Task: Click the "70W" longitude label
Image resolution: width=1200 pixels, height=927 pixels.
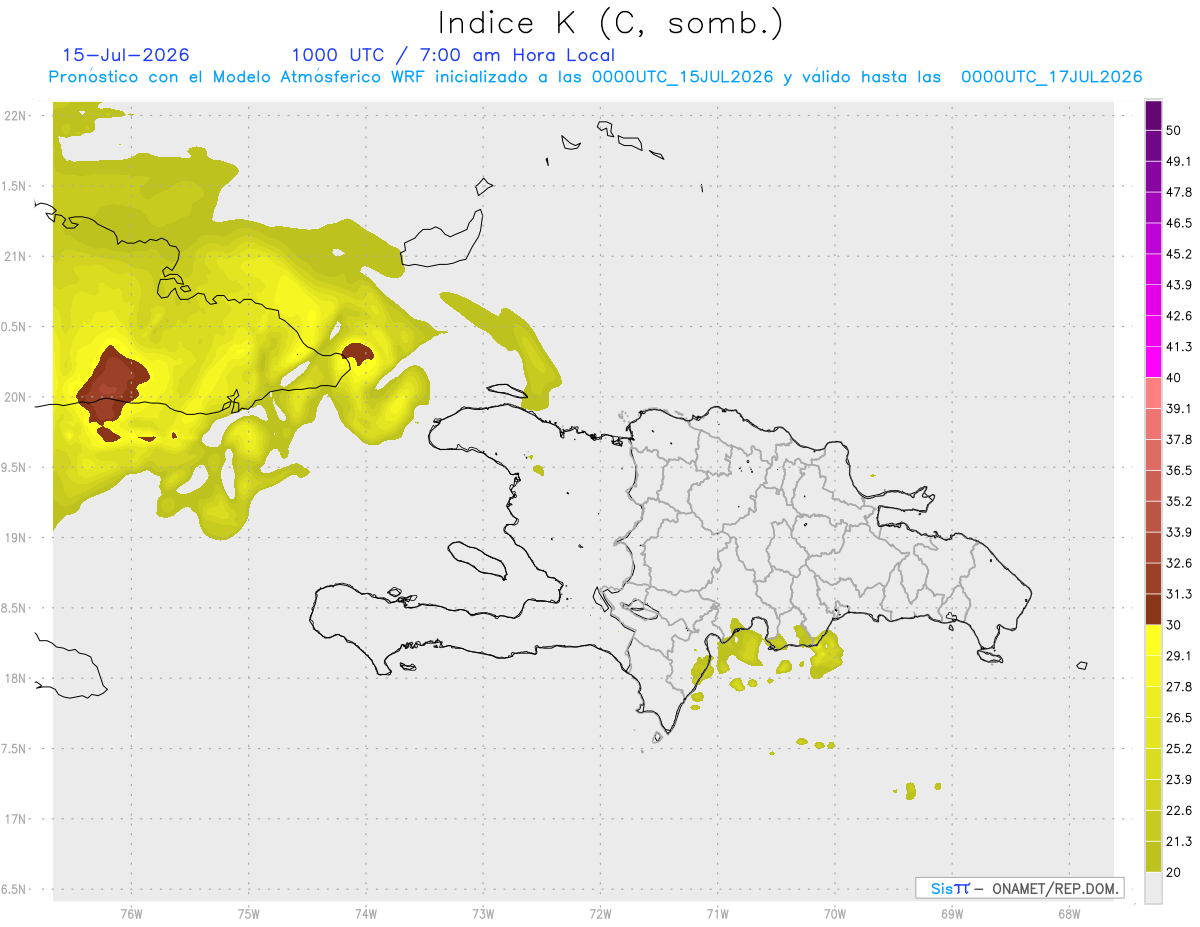Action: click(835, 913)
